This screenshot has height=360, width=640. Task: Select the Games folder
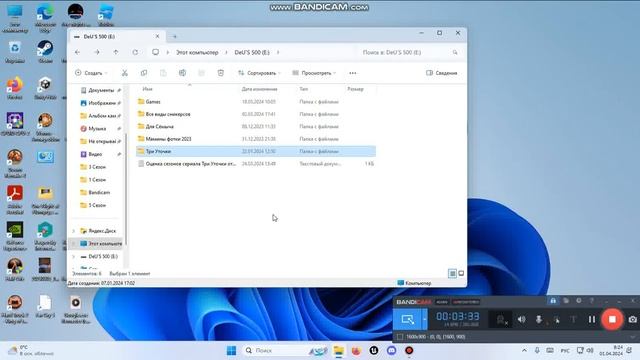(x=256, y=102)
